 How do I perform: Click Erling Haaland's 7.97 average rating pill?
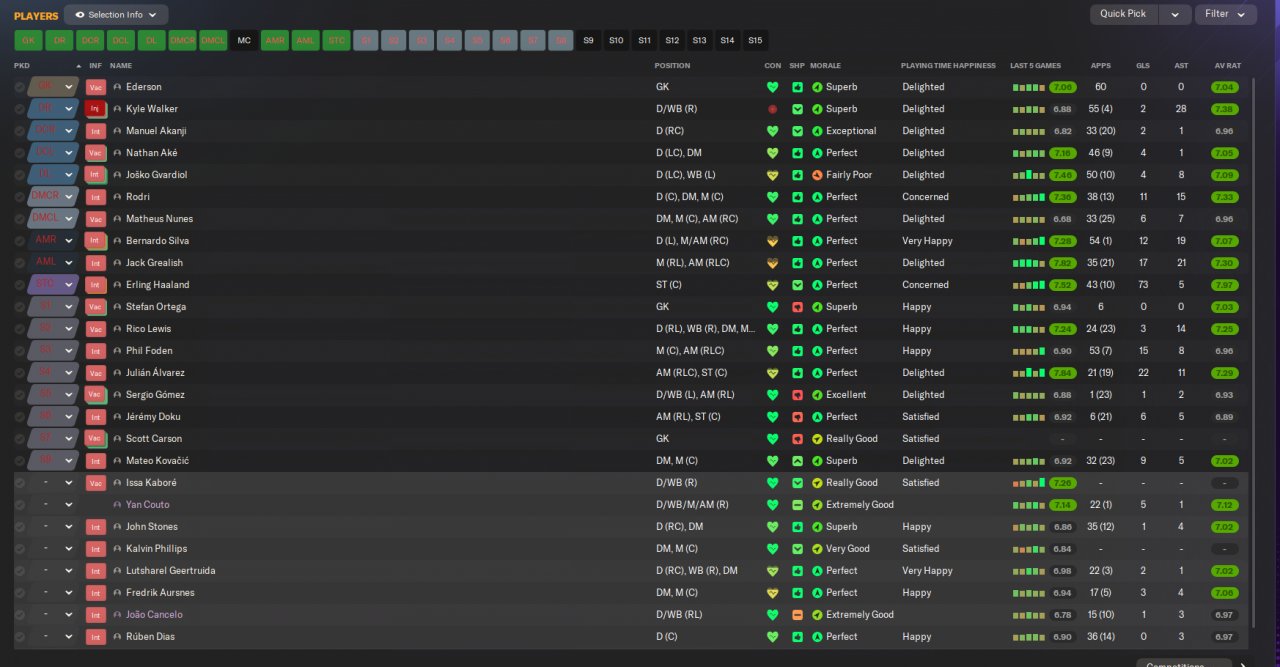pos(1224,285)
